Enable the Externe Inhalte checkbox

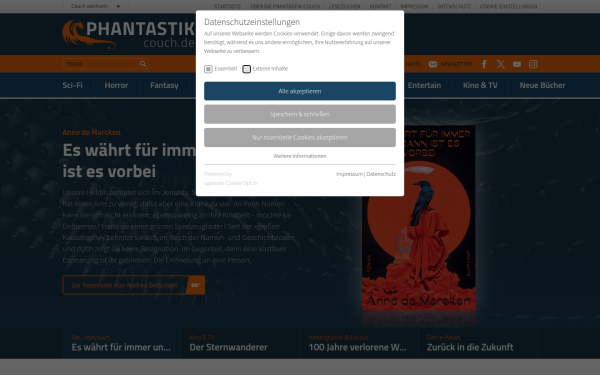click(247, 69)
